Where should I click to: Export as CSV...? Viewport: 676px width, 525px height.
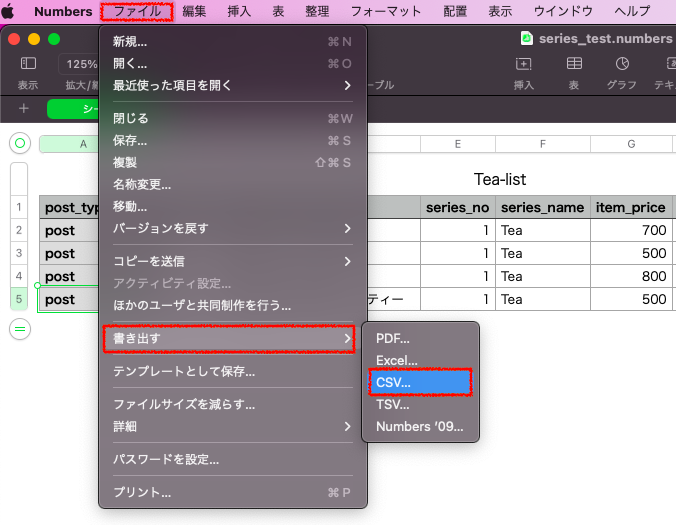420,382
